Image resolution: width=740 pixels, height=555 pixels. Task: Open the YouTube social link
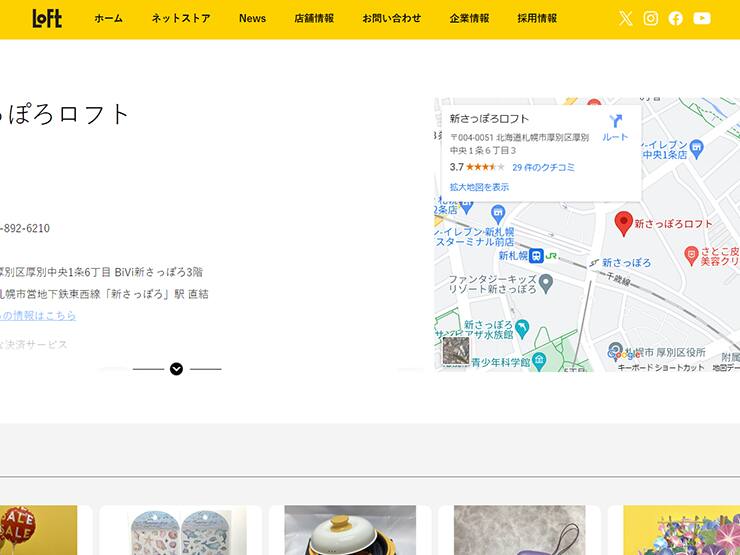click(702, 18)
